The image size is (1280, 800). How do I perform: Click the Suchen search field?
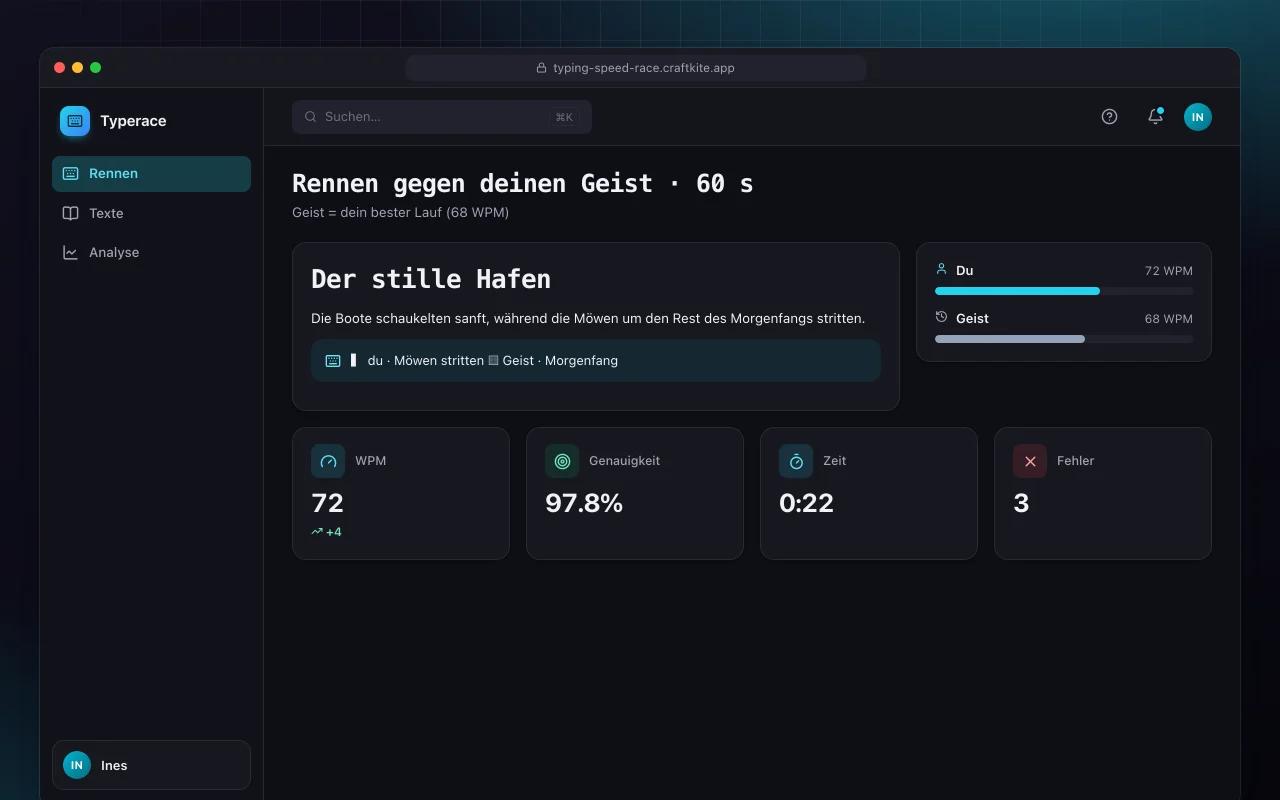click(442, 117)
